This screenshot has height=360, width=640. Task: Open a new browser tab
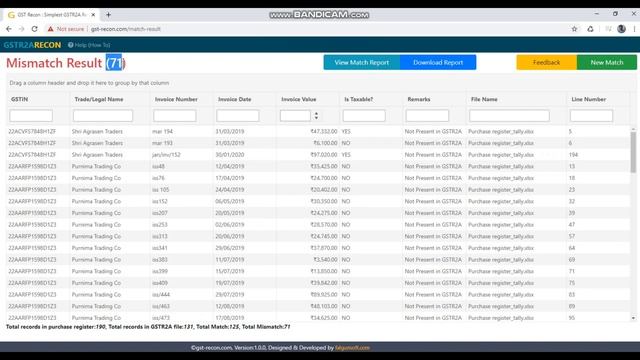(108, 15)
